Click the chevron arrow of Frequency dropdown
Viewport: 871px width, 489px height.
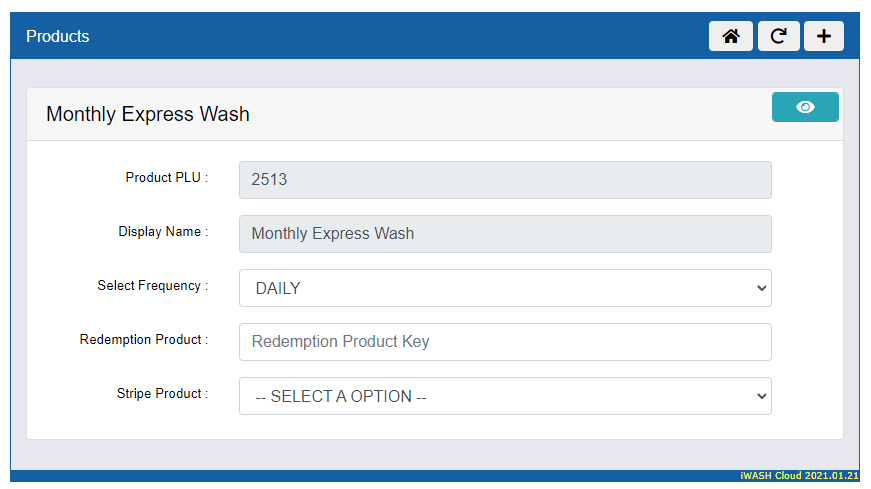click(761, 288)
